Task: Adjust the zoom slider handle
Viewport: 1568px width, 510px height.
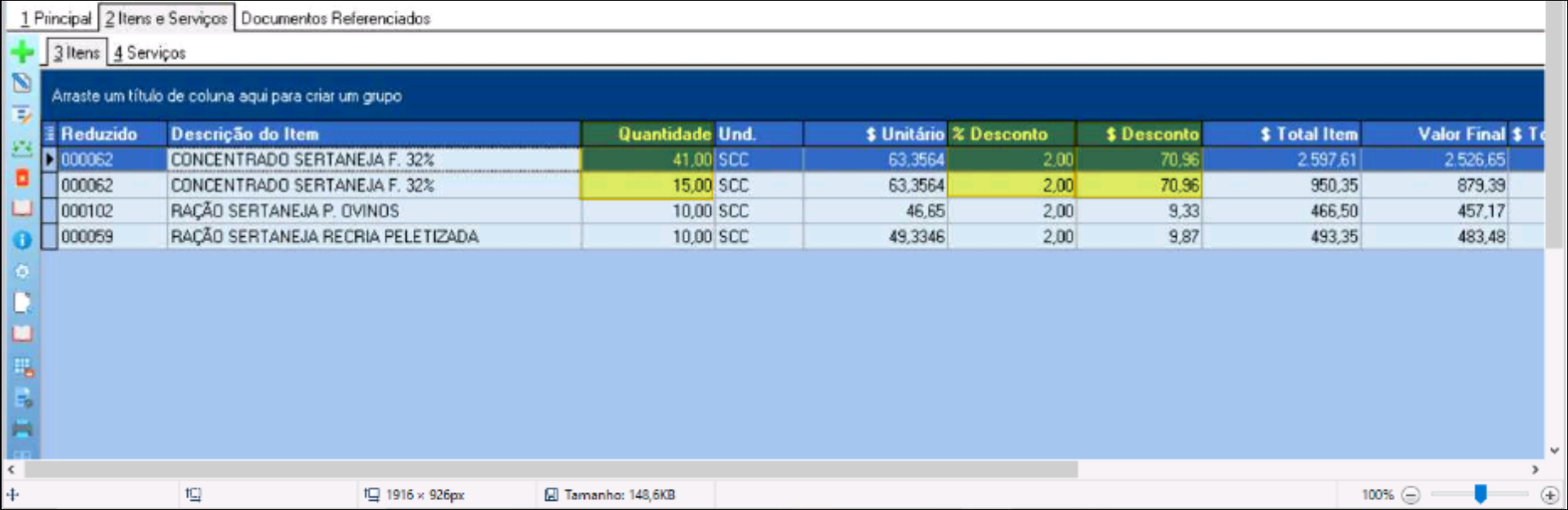Action: click(x=1480, y=494)
